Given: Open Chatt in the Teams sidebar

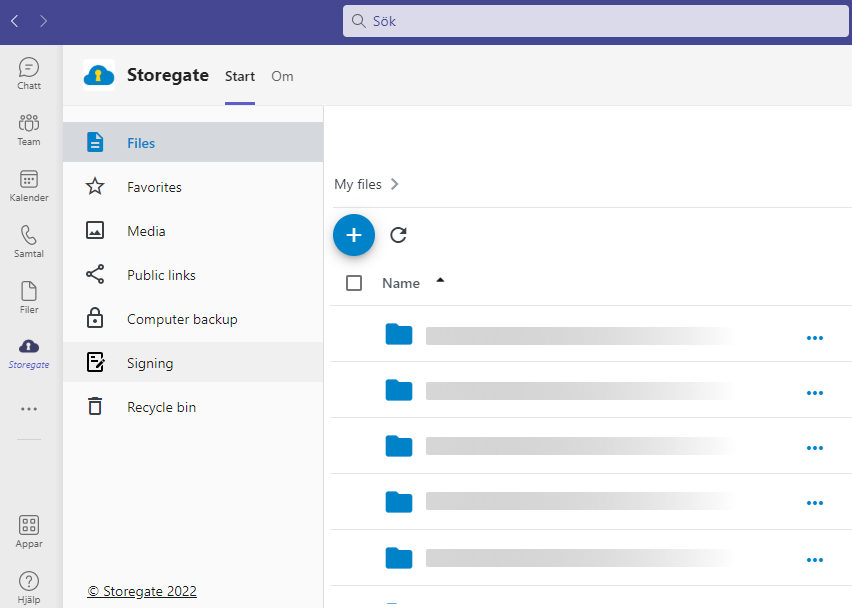Looking at the screenshot, I should (29, 73).
